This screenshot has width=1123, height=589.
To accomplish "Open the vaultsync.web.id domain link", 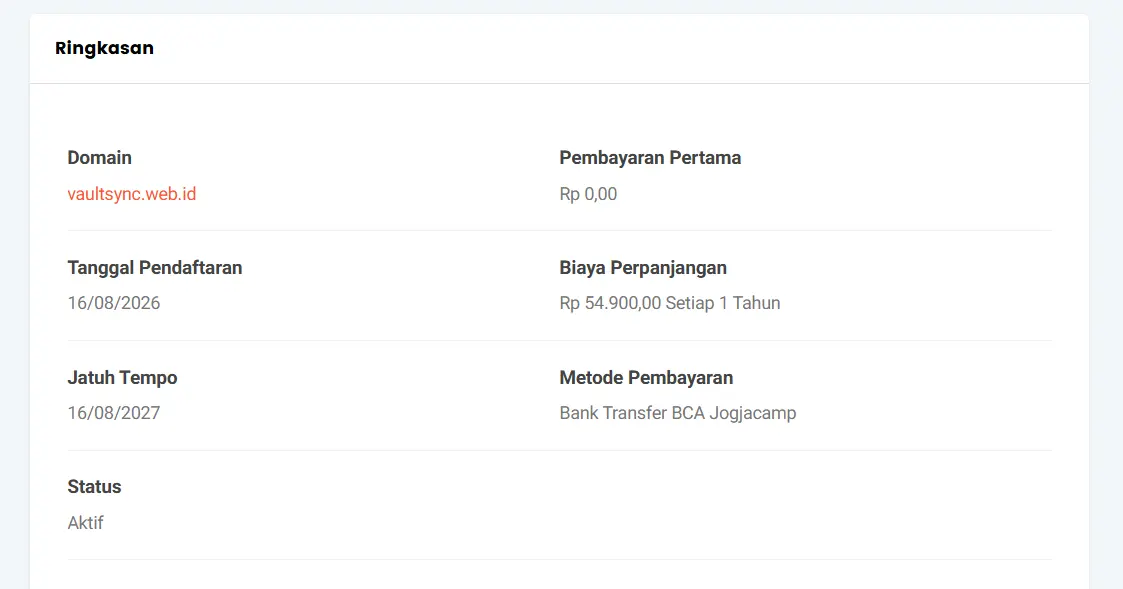I will [132, 194].
